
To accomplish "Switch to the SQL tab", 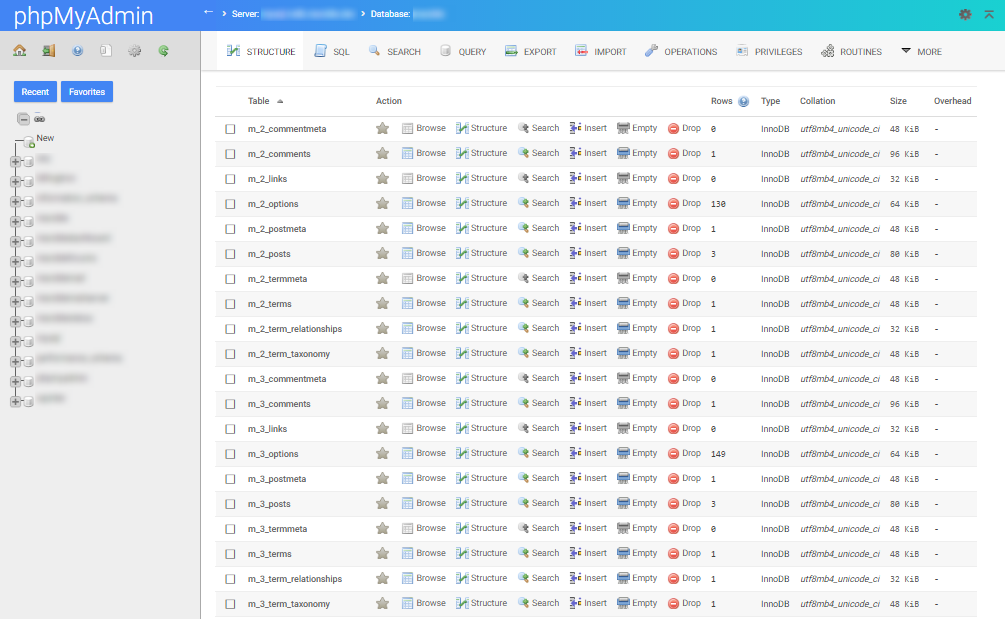I will pos(332,52).
